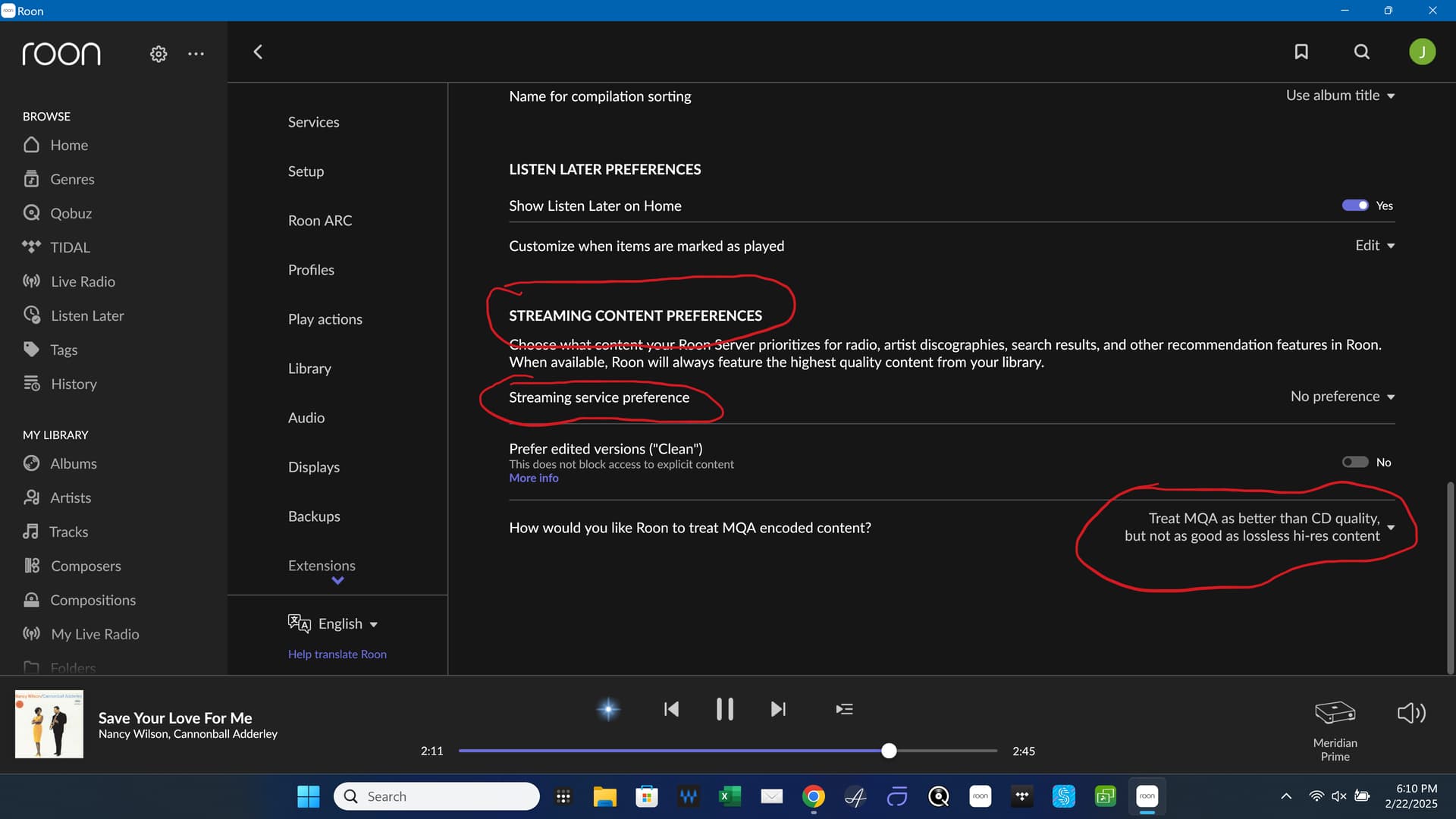This screenshot has height=819, width=1456.
Task: Click the now playing album cover
Action: click(x=49, y=724)
